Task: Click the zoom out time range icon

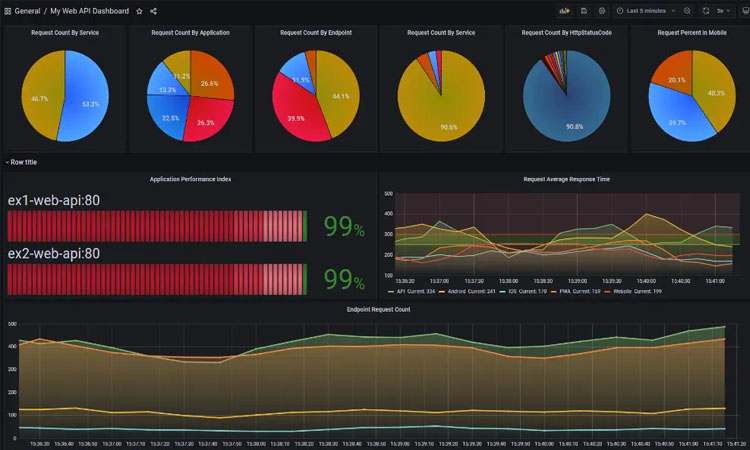Action: (688, 11)
